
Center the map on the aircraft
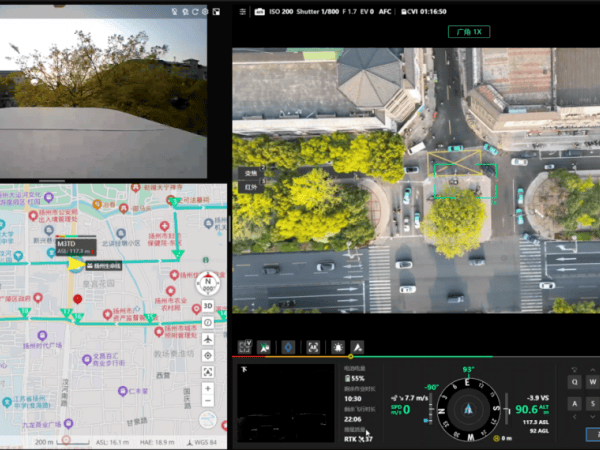(208, 339)
